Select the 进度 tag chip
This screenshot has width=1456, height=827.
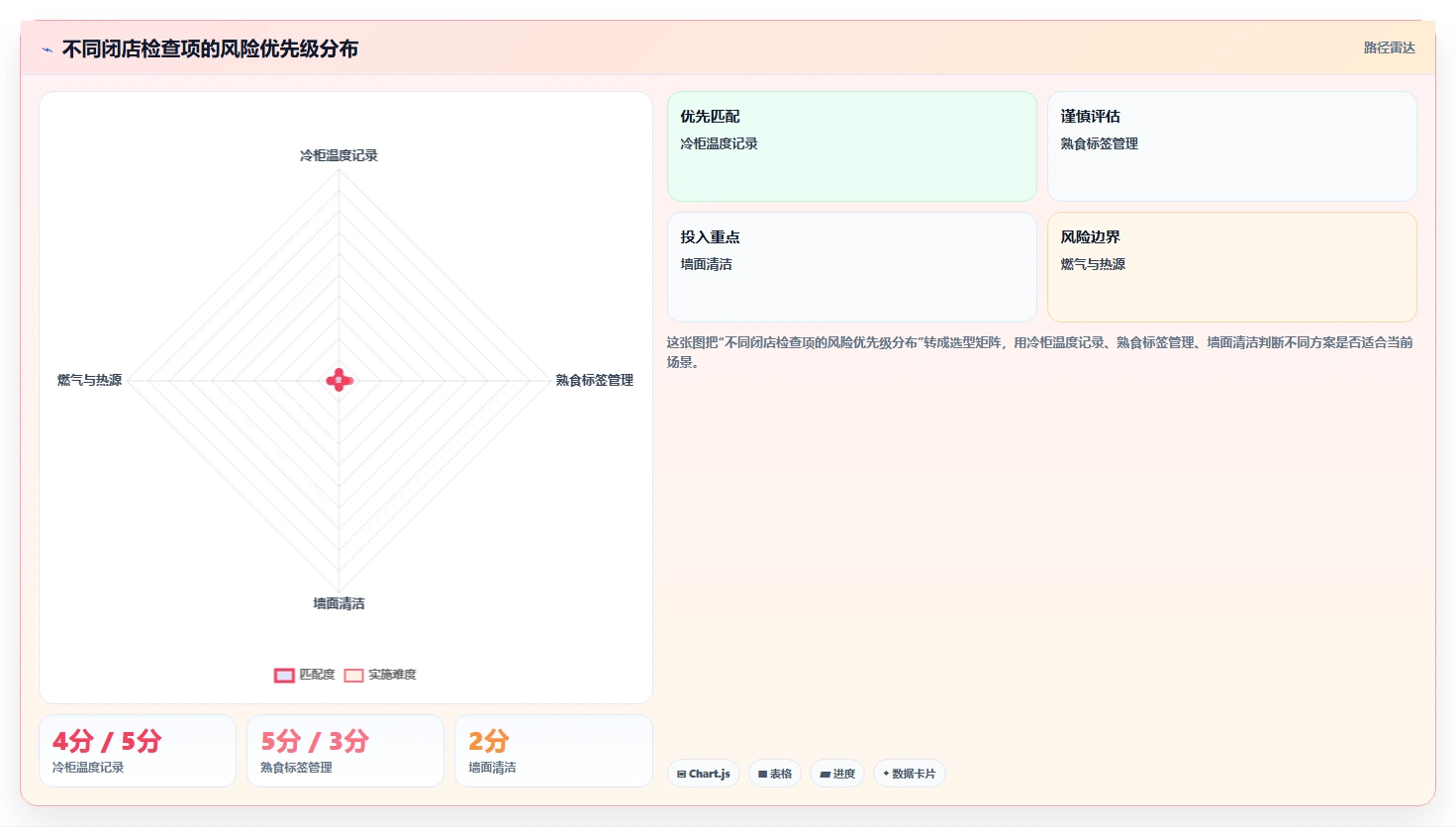837,774
